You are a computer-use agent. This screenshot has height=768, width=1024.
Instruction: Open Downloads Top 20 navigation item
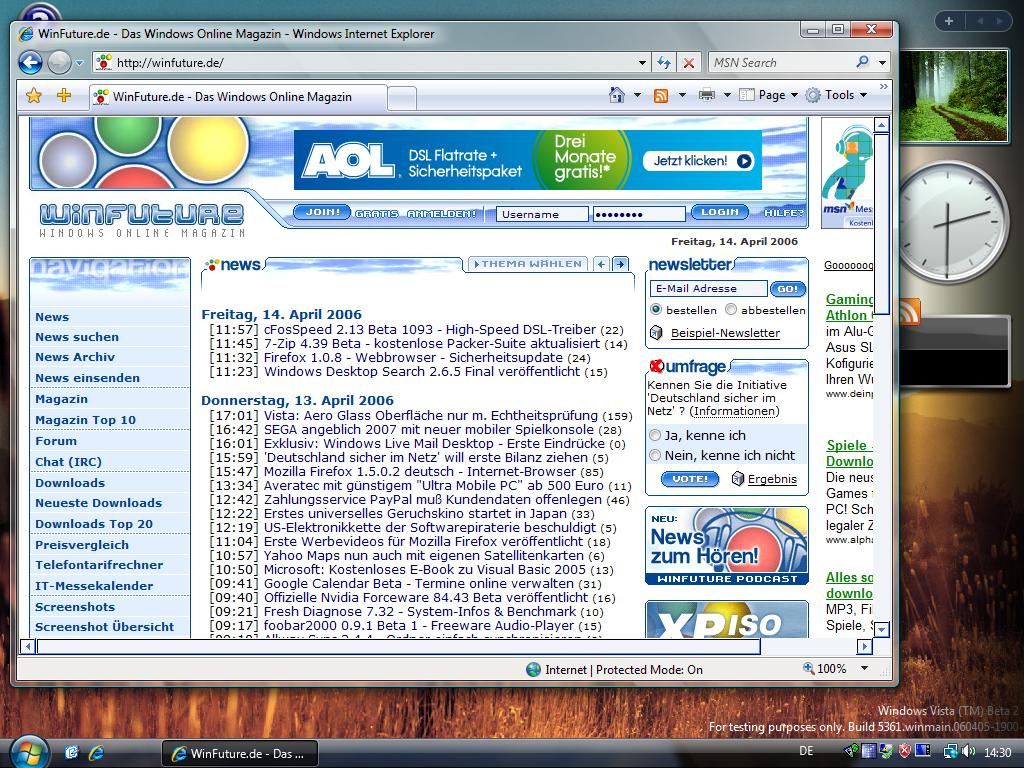pos(94,524)
